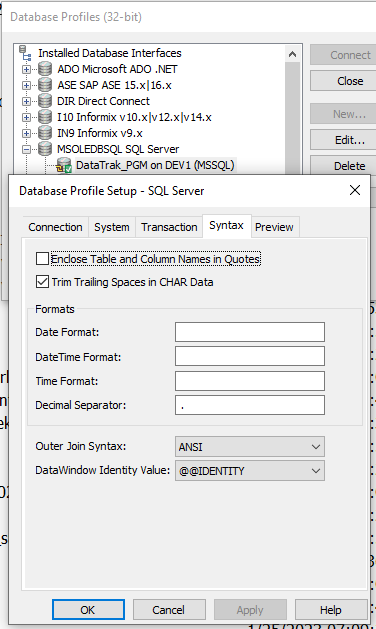Click the Decimal Separator input field
The image size is (376, 629).
[250, 405]
